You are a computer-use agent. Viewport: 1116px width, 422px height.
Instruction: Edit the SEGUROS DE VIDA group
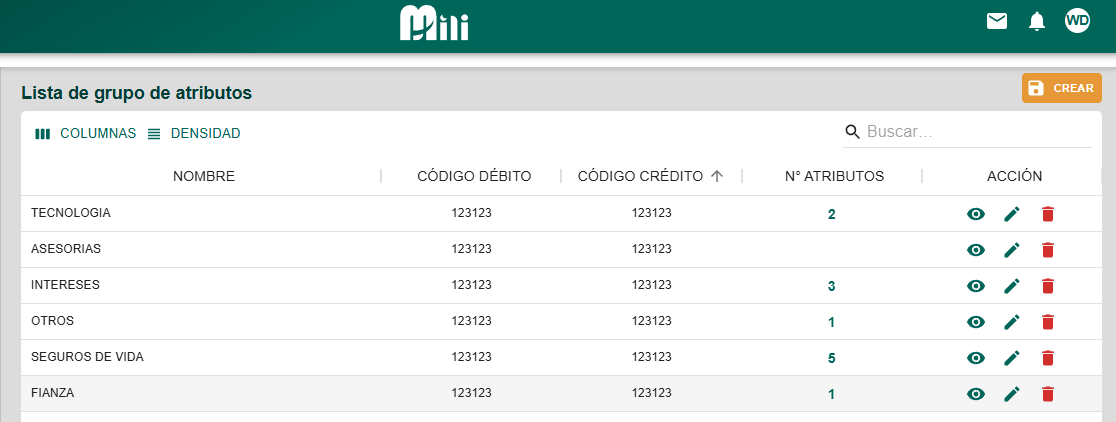(1012, 358)
